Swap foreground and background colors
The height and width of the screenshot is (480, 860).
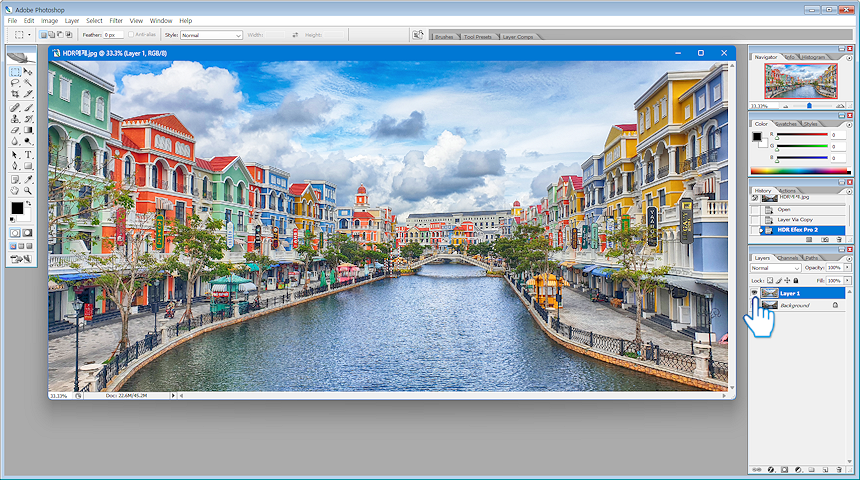coord(28,204)
